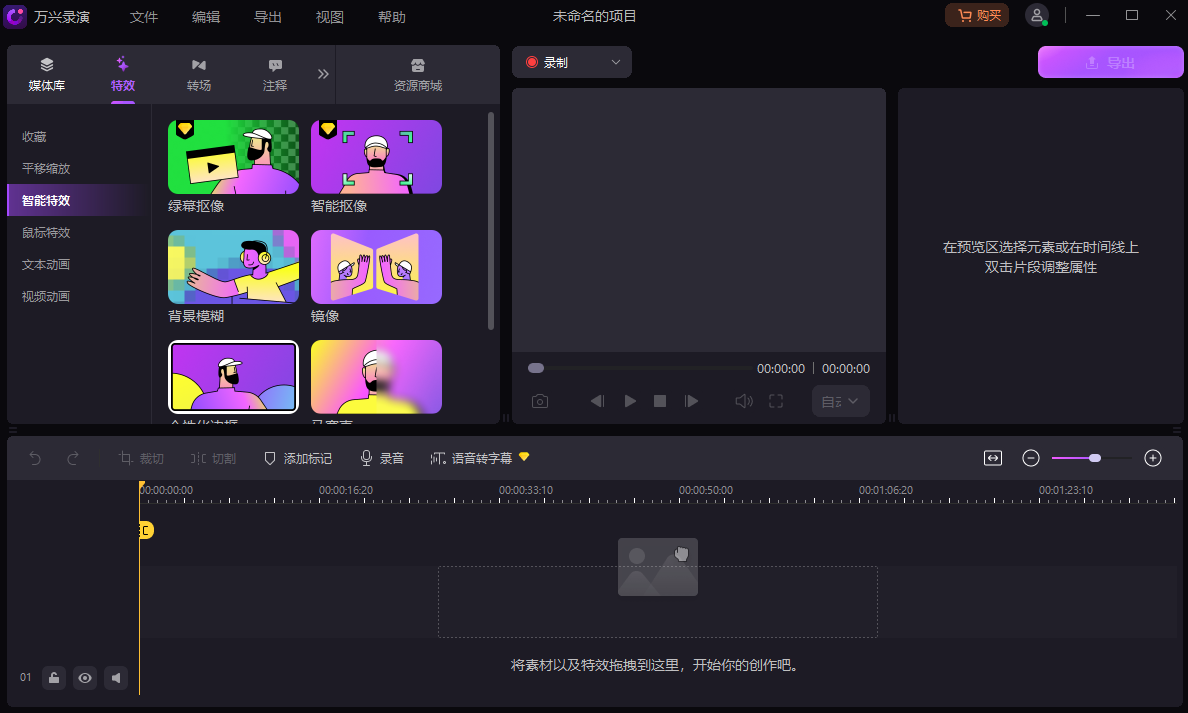Take a snapshot with the camera icon

[539, 400]
